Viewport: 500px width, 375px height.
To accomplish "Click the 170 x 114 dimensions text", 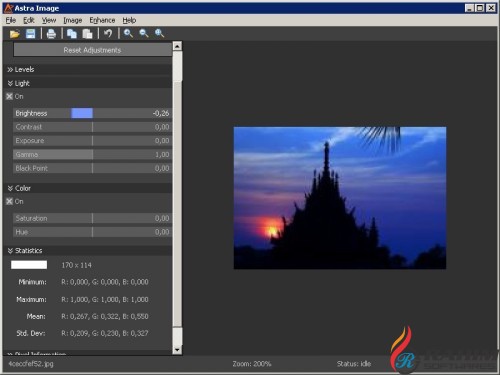I will pyautogui.click(x=76, y=265).
